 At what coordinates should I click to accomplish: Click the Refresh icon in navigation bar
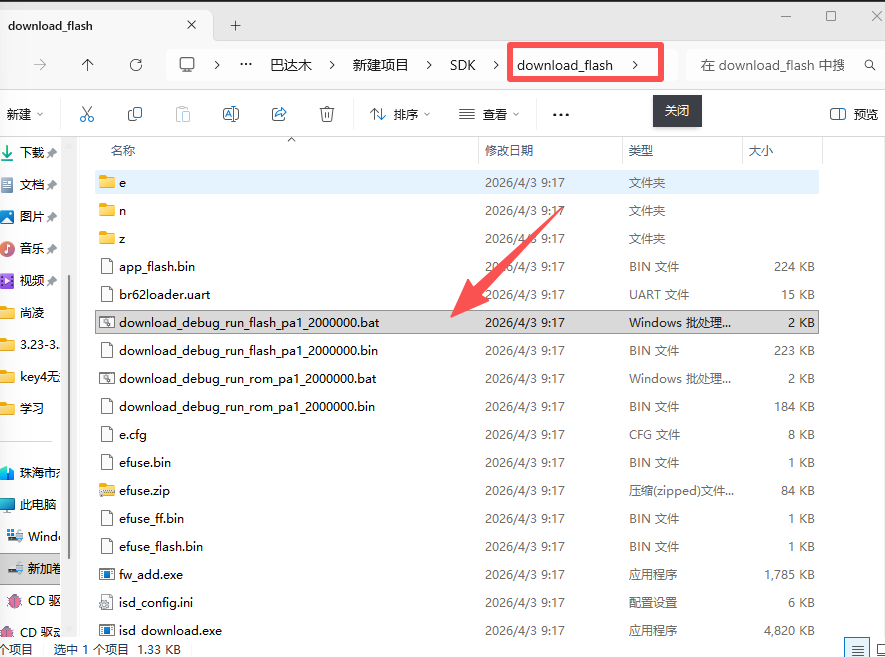click(135, 65)
